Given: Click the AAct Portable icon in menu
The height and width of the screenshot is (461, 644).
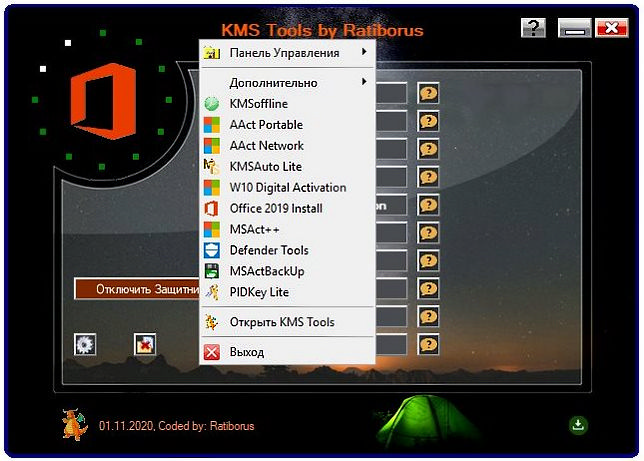Looking at the screenshot, I should [211, 125].
